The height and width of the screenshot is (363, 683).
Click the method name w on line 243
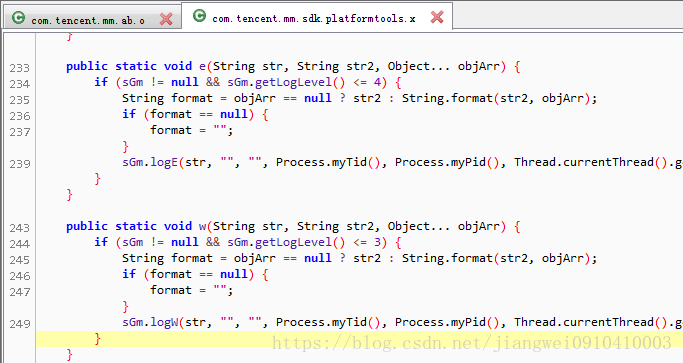203,227
